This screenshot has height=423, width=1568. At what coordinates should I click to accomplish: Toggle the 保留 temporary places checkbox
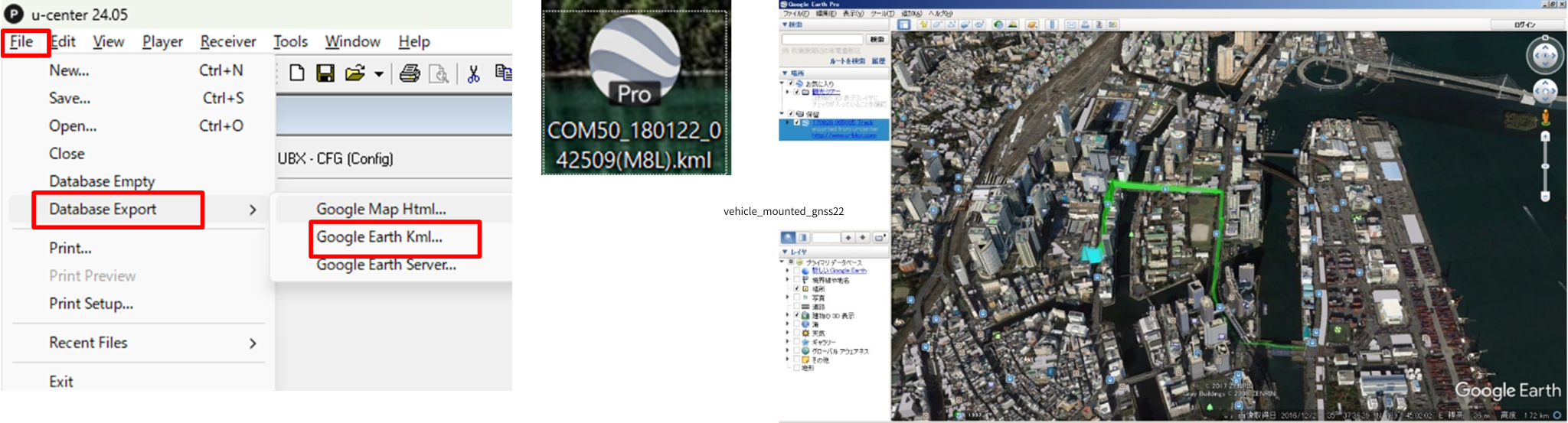(x=791, y=114)
